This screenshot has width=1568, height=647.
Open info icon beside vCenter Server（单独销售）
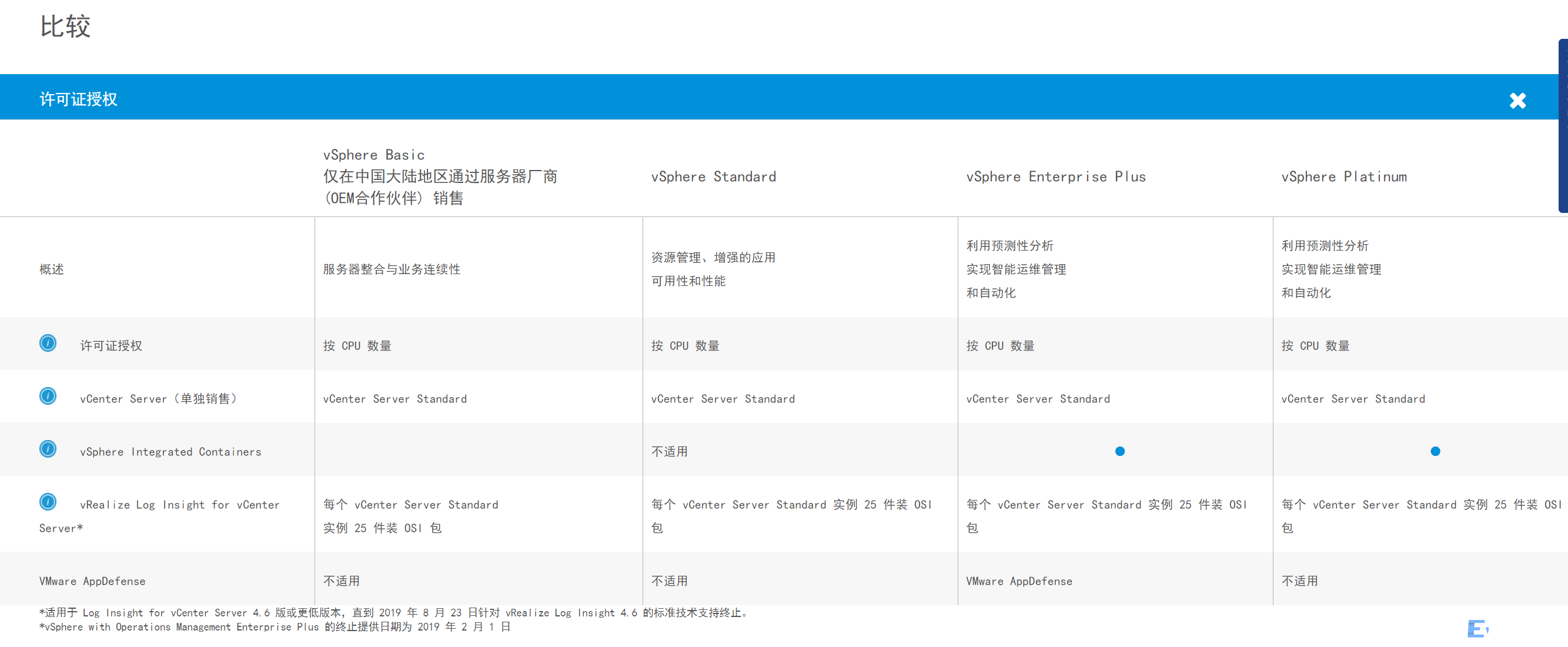(48, 396)
